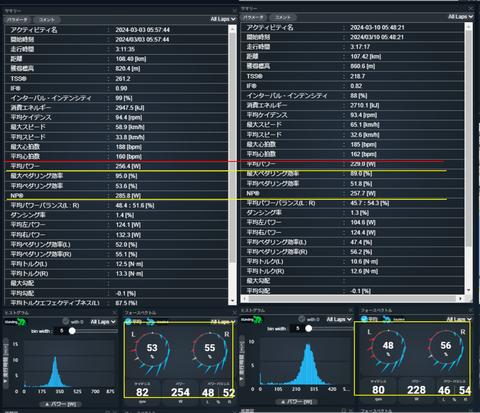The image size is (480, 413).
Task: Close the left ヒストグラム panel
Action: (x=115, y=313)
